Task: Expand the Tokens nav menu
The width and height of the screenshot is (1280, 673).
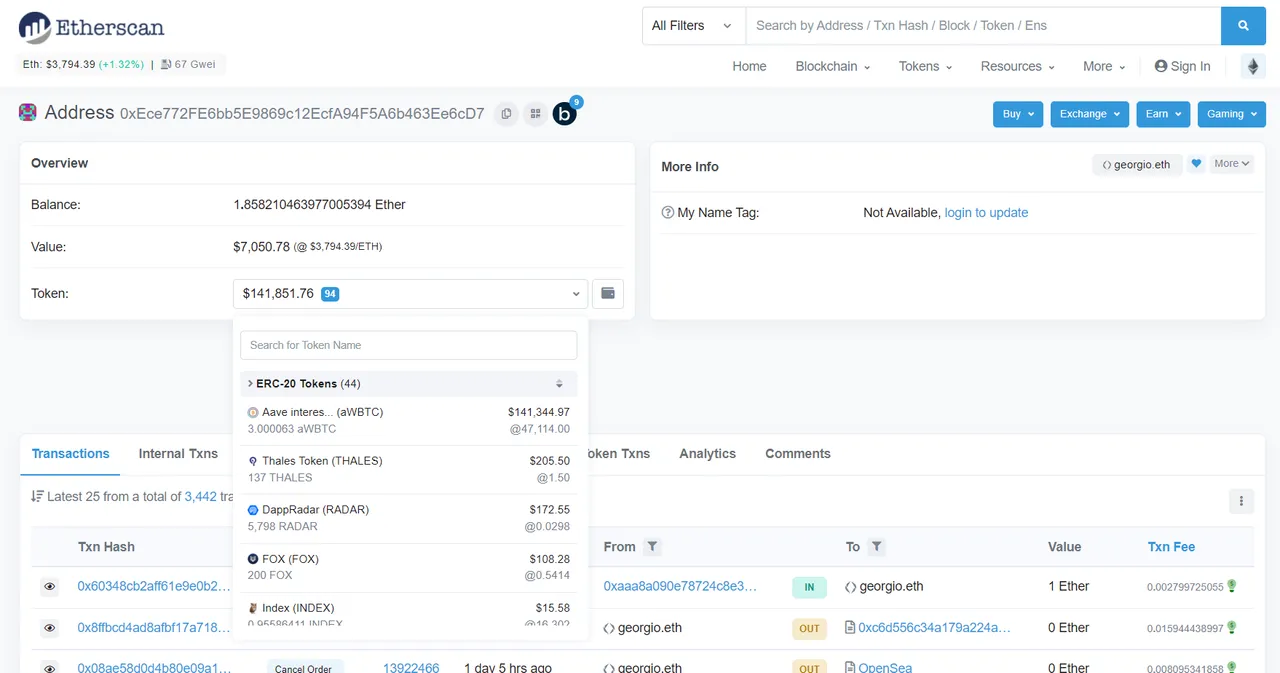Action: [x=925, y=66]
